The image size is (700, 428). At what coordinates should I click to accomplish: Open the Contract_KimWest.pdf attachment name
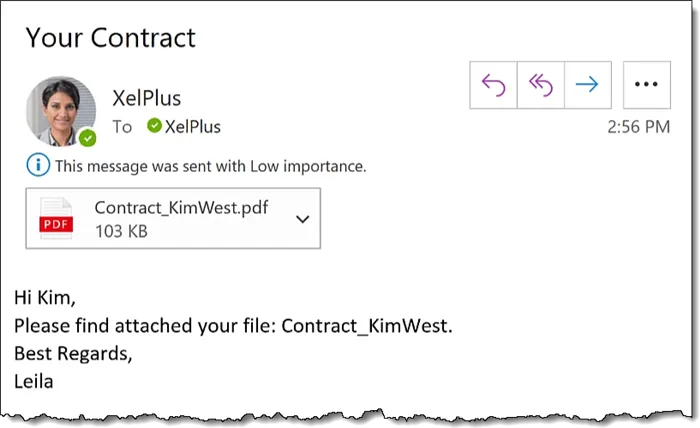pyautogui.click(x=181, y=208)
